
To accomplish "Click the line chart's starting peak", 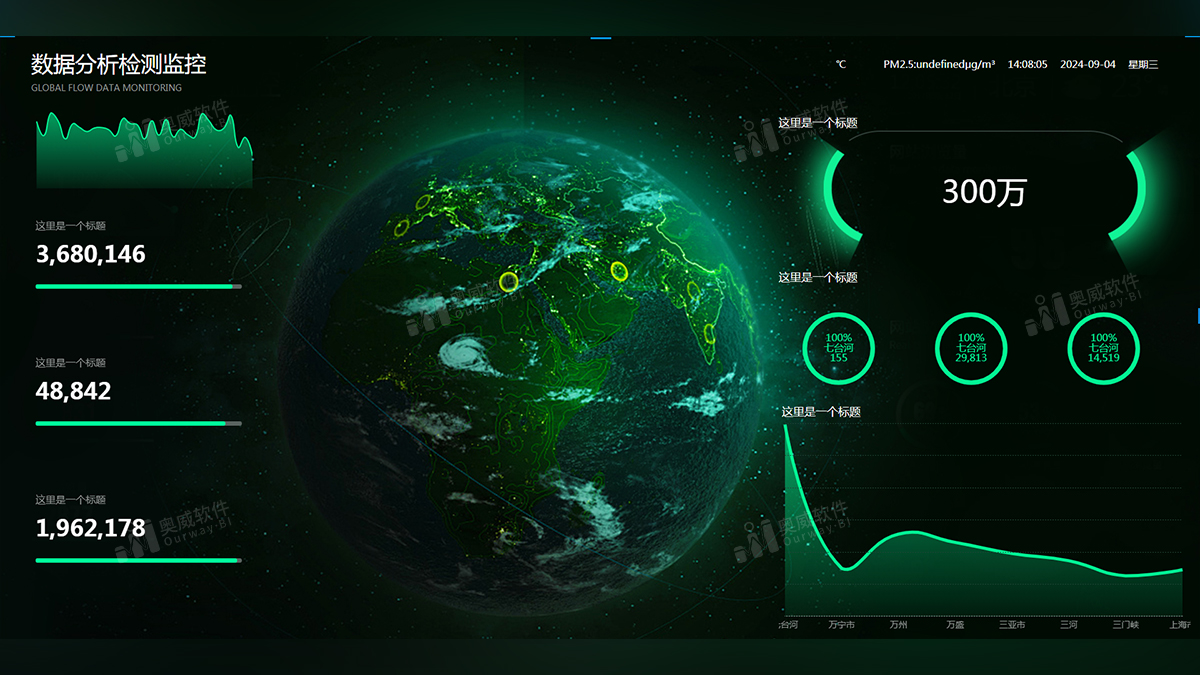I will 786,427.
